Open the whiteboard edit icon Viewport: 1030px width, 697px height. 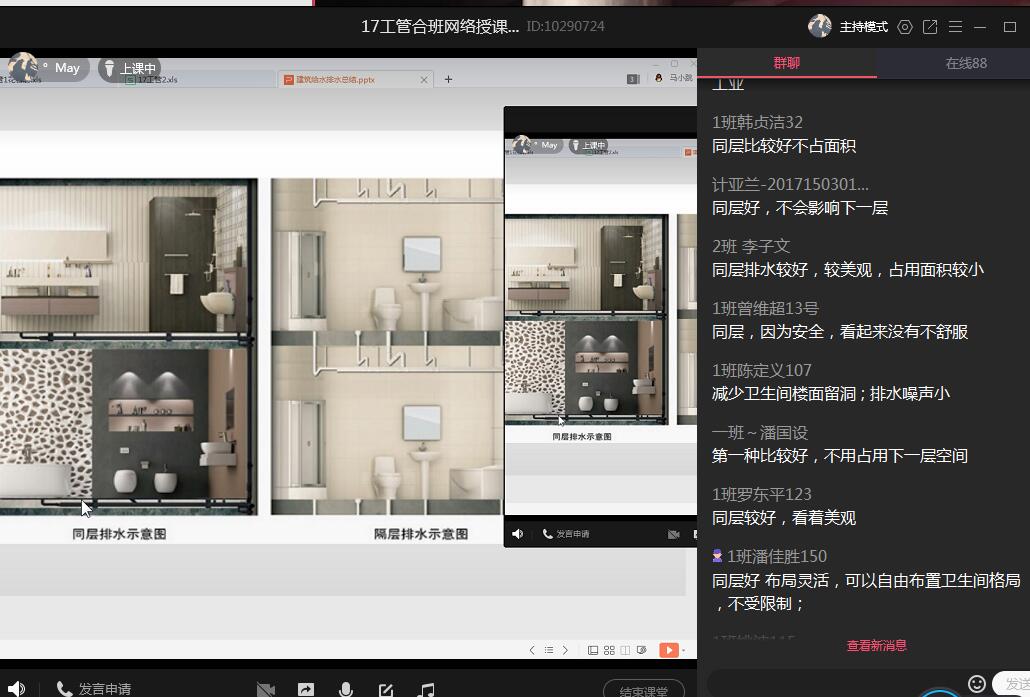(x=386, y=689)
